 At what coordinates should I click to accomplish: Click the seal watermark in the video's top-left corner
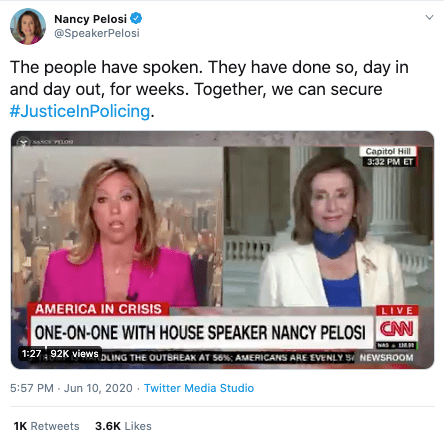click(x=23, y=142)
